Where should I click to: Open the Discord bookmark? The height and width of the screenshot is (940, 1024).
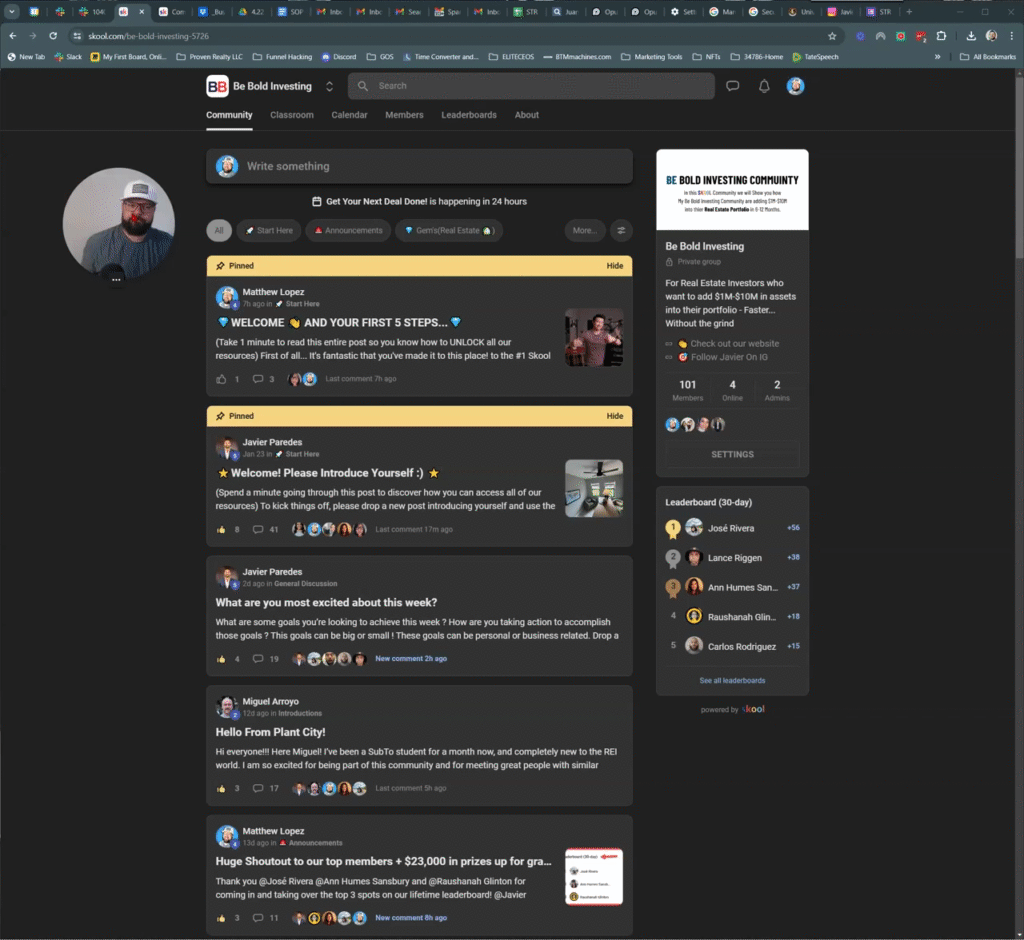pyautogui.click(x=338, y=57)
